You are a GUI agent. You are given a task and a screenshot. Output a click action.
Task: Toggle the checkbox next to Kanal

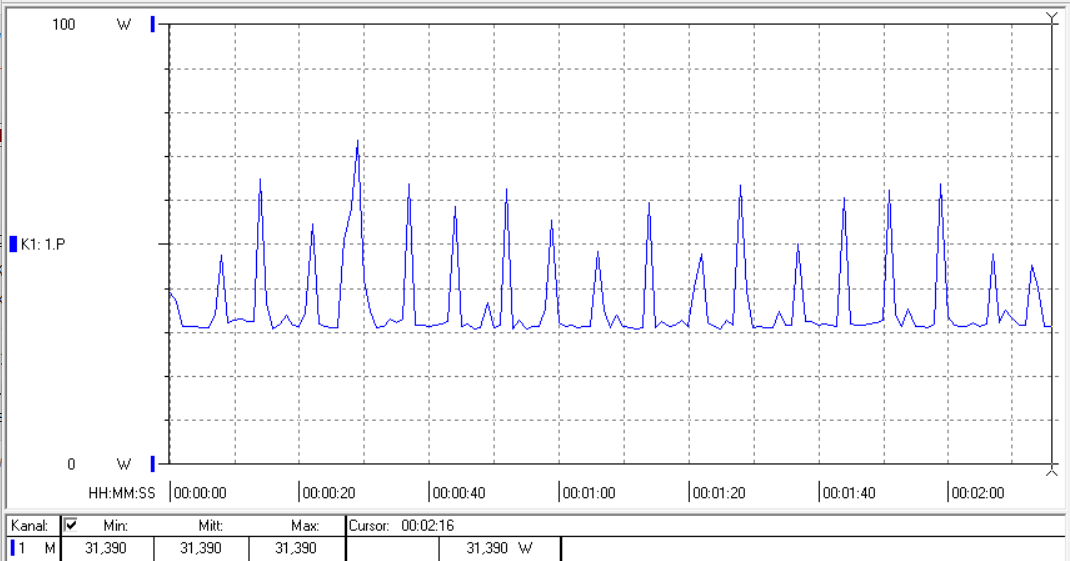71,525
